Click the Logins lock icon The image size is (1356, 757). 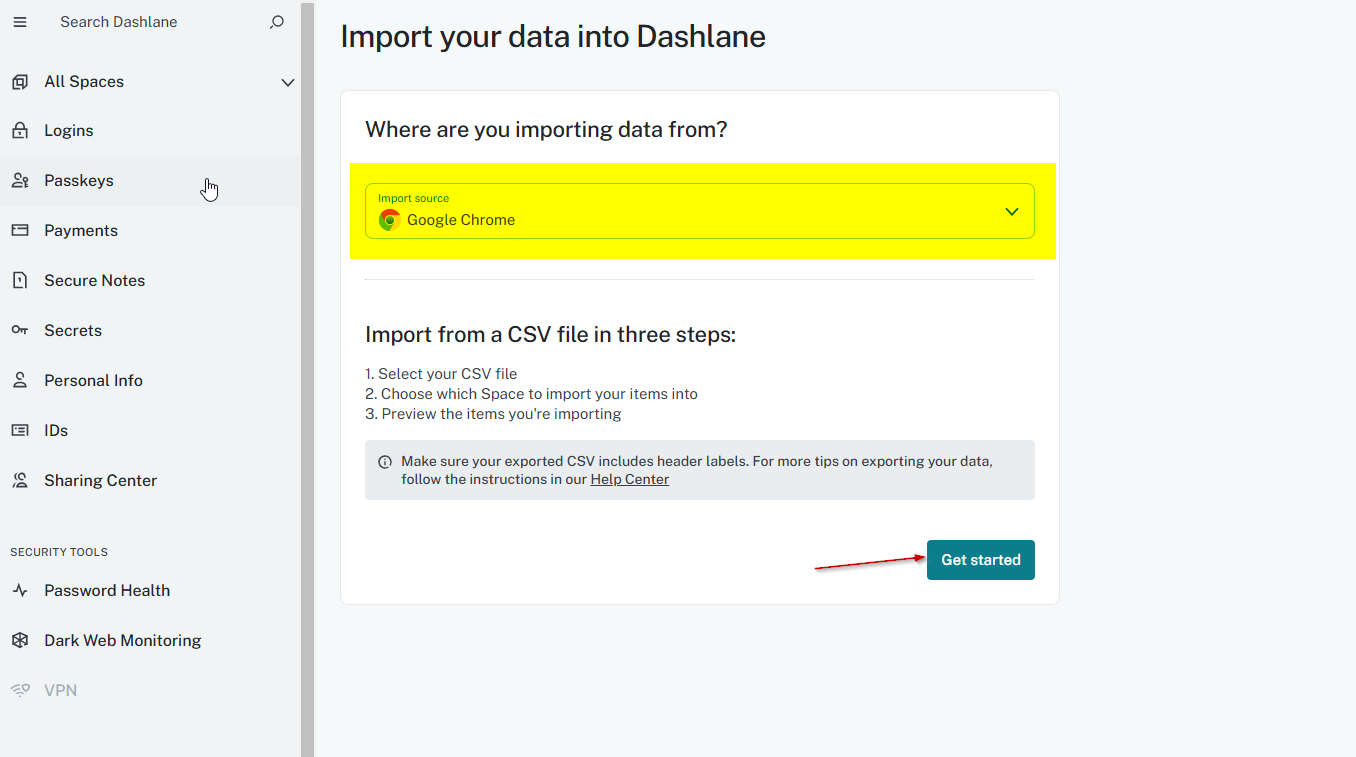point(20,131)
